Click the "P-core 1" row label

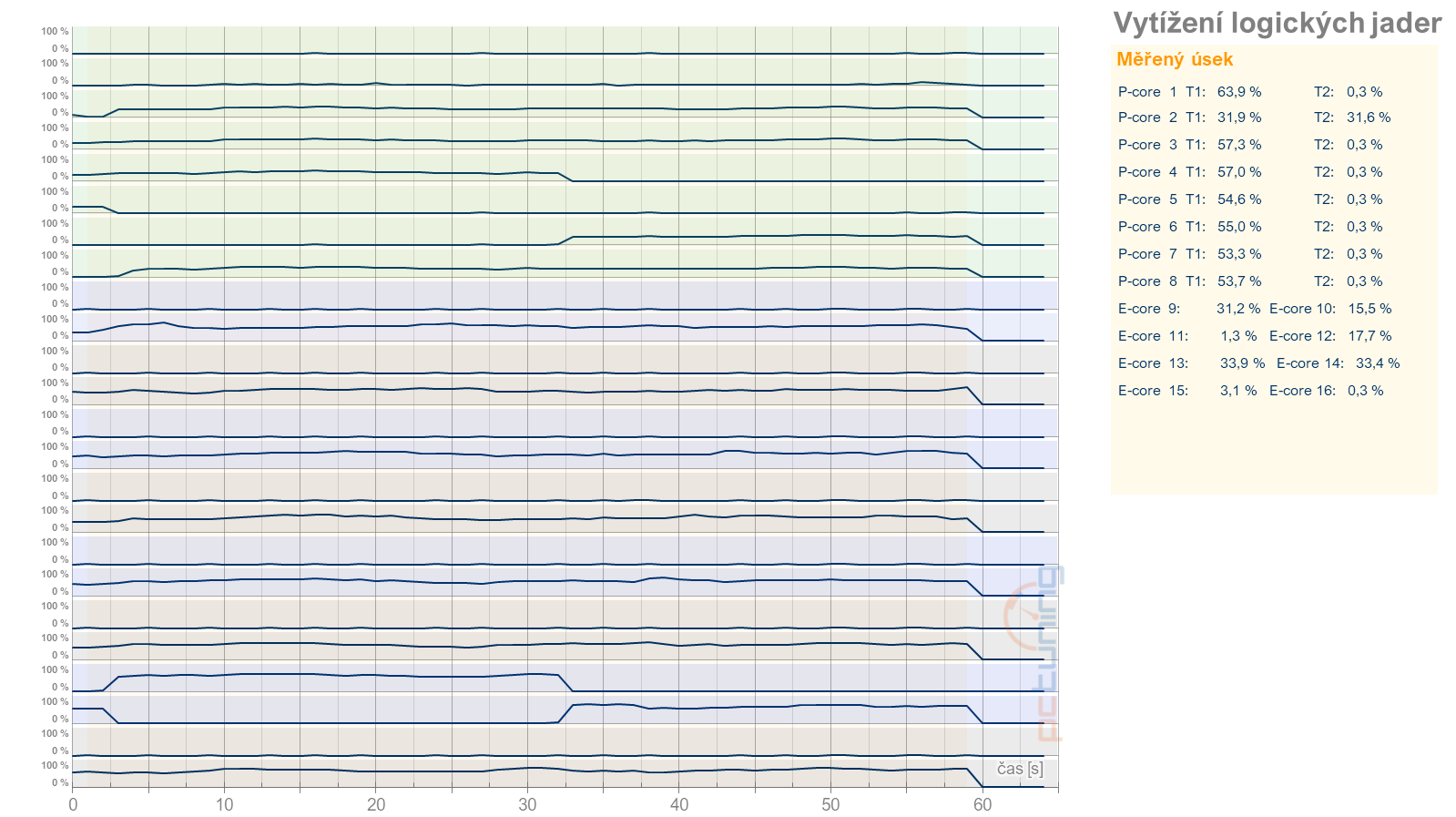(x=1147, y=92)
